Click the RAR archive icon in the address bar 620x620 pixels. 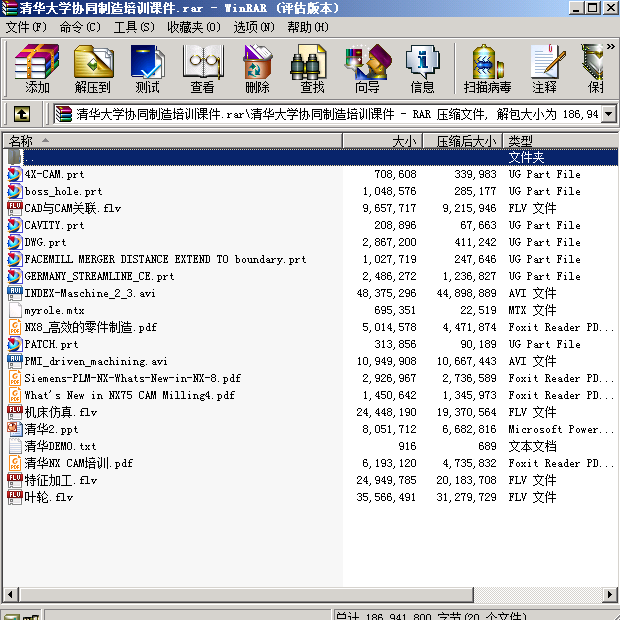pyautogui.click(x=63, y=114)
